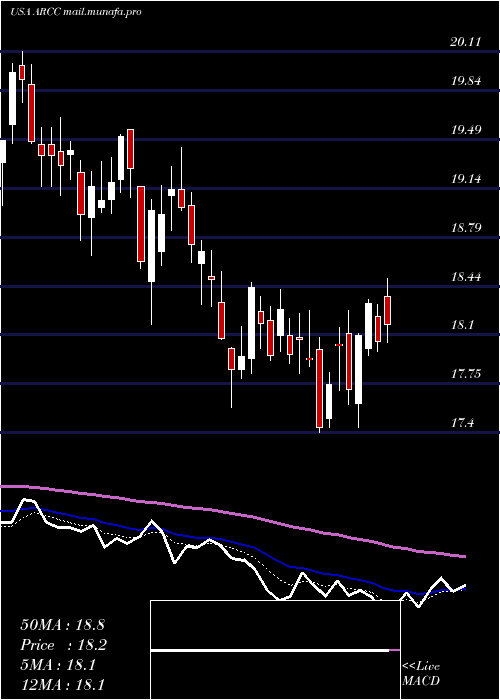Image resolution: width=500 pixels, height=700 pixels.
Task: Click the 19.49 price axis label
Action: pyautogui.click(x=467, y=130)
